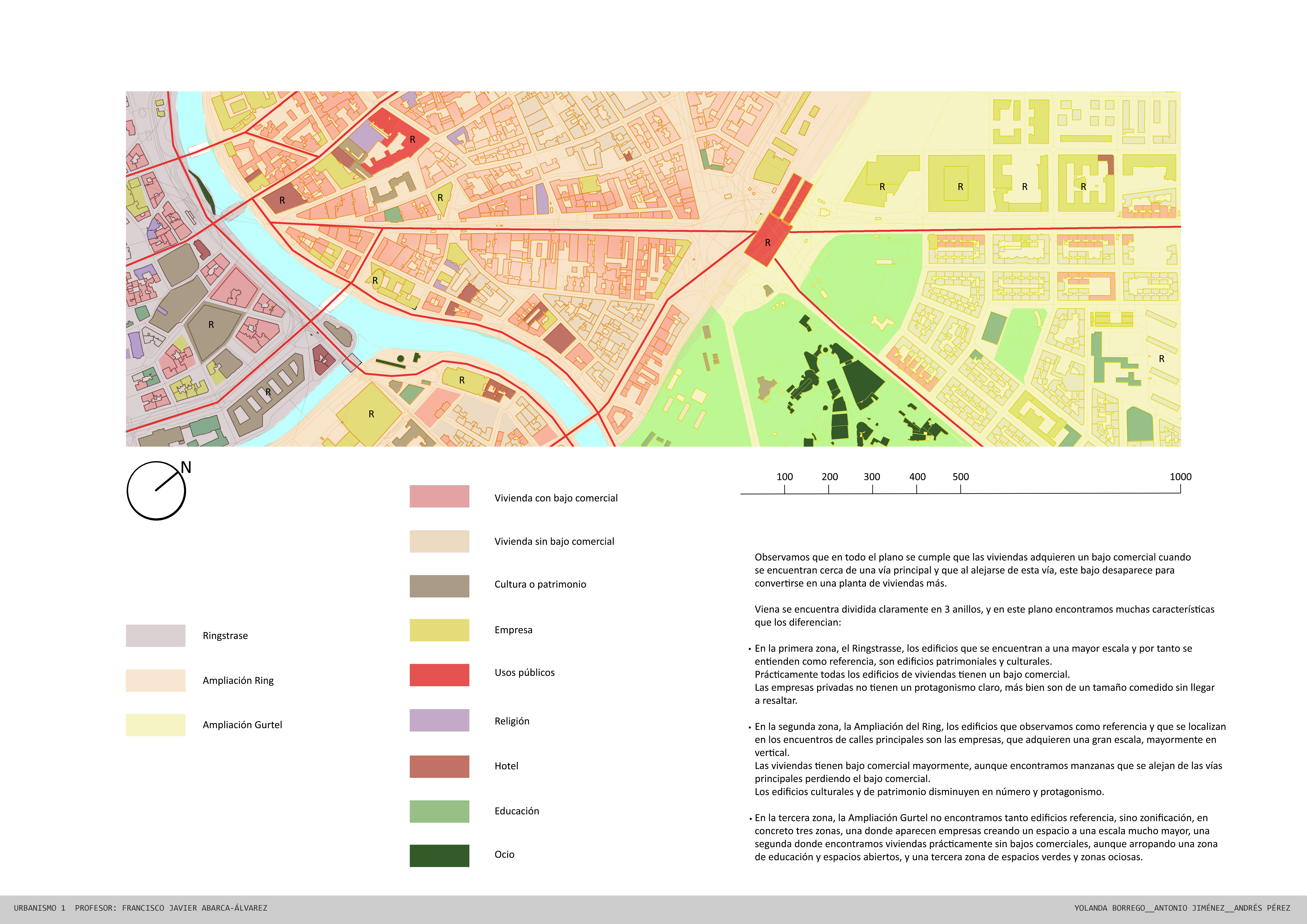
Task: Select the Vivienda sin bajo comercial swatch
Action: coord(439,541)
